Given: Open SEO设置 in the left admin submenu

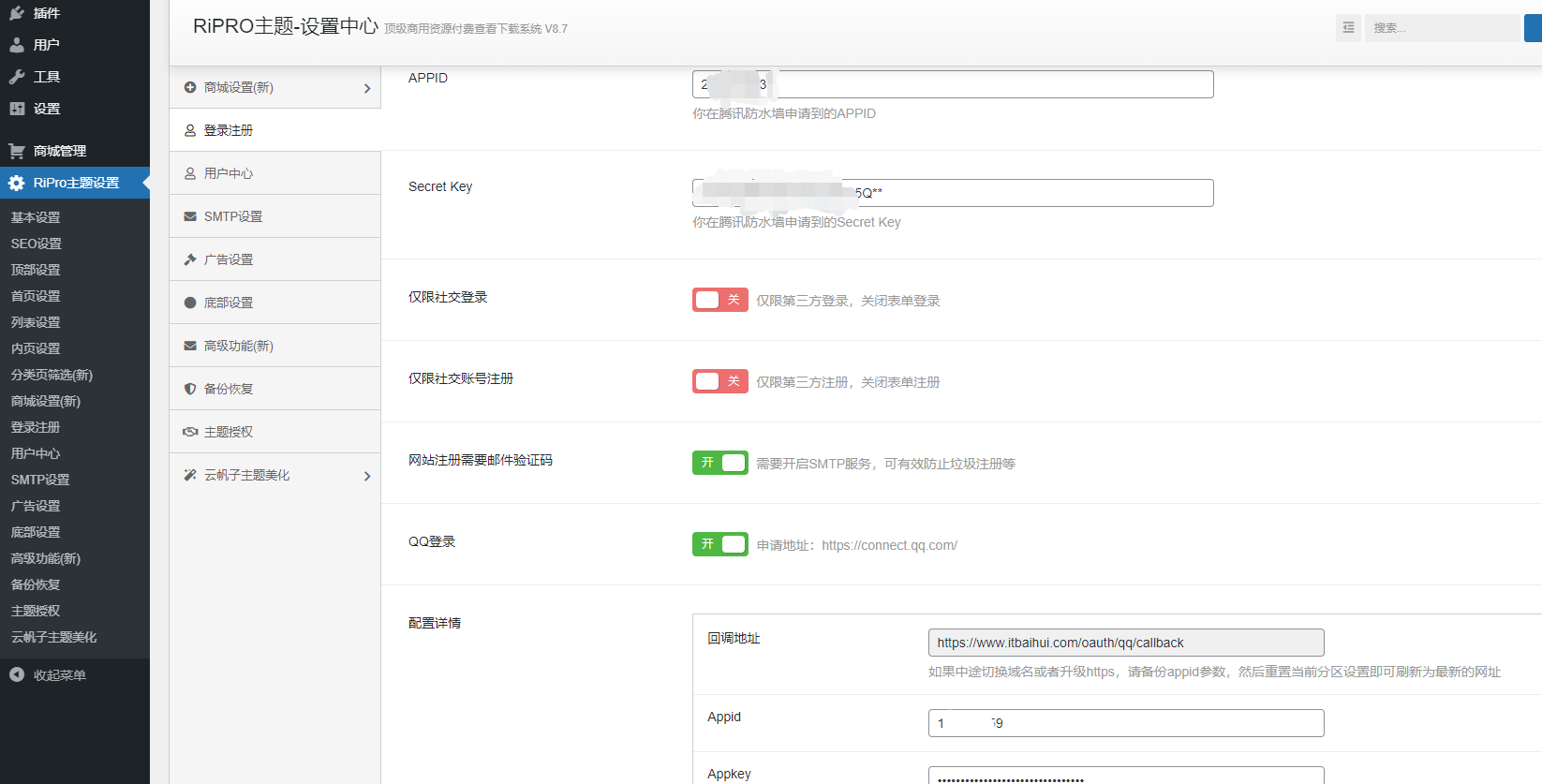Looking at the screenshot, I should click(x=37, y=244).
